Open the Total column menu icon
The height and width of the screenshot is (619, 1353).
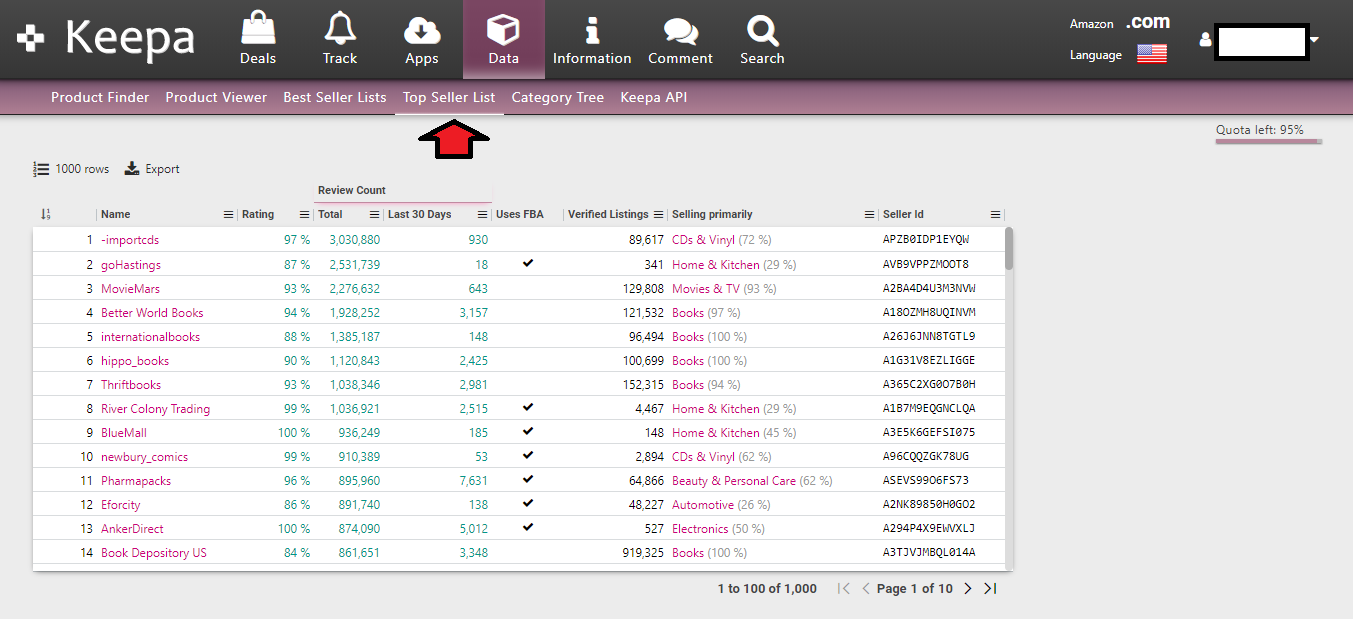coord(375,215)
